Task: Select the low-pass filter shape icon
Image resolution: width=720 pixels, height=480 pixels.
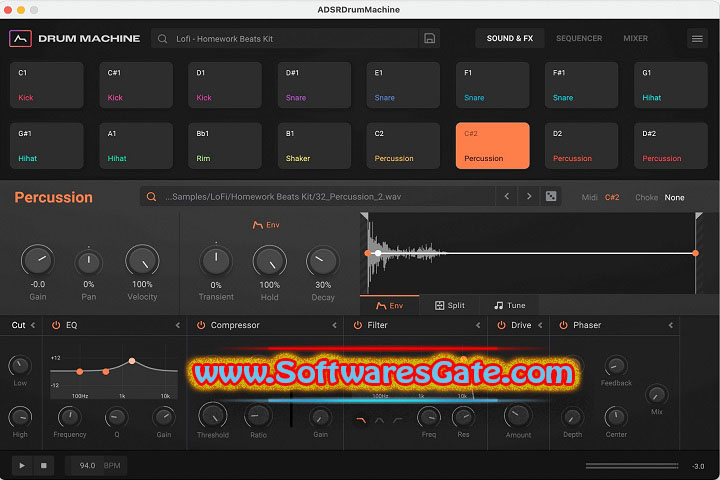Action: pyautogui.click(x=361, y=419)
